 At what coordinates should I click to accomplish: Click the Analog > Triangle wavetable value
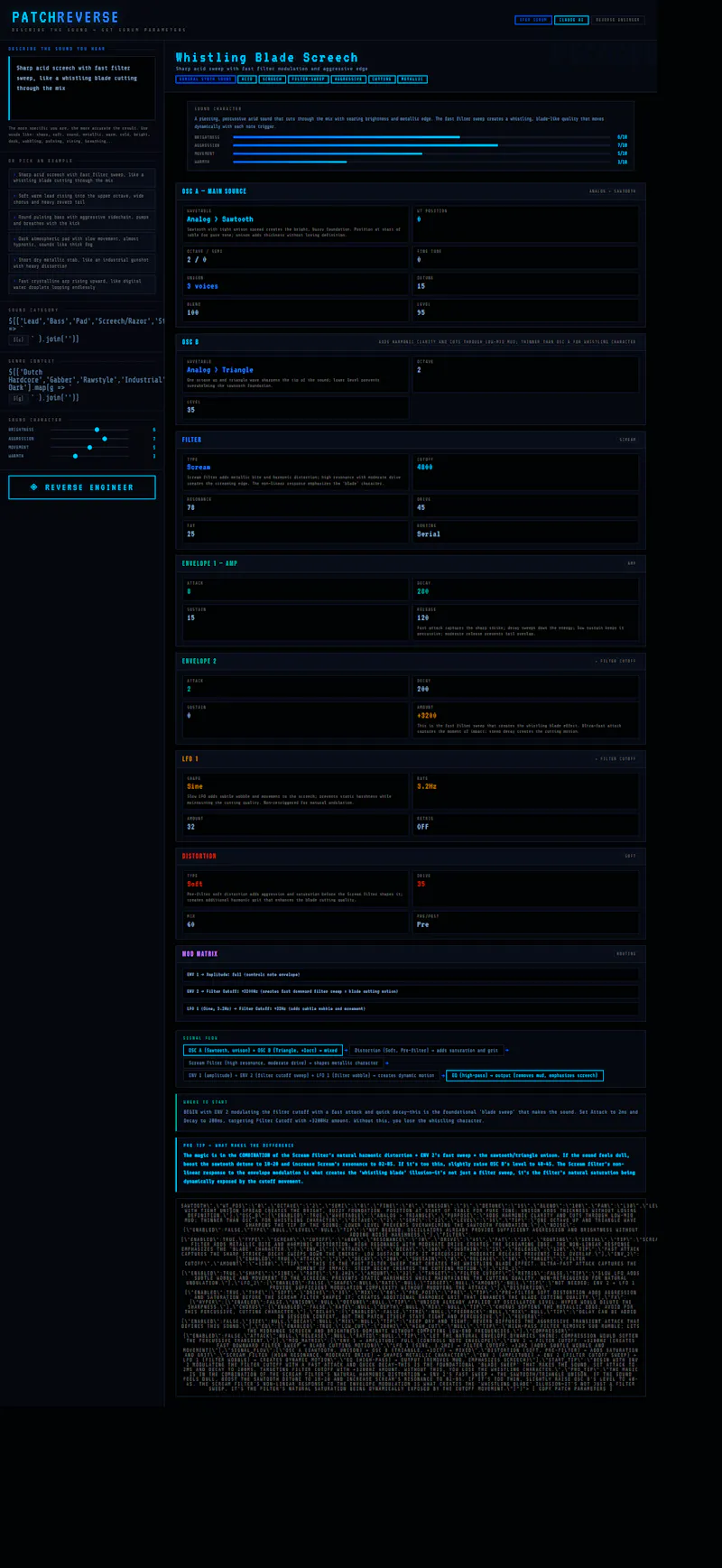click(220, 370)
